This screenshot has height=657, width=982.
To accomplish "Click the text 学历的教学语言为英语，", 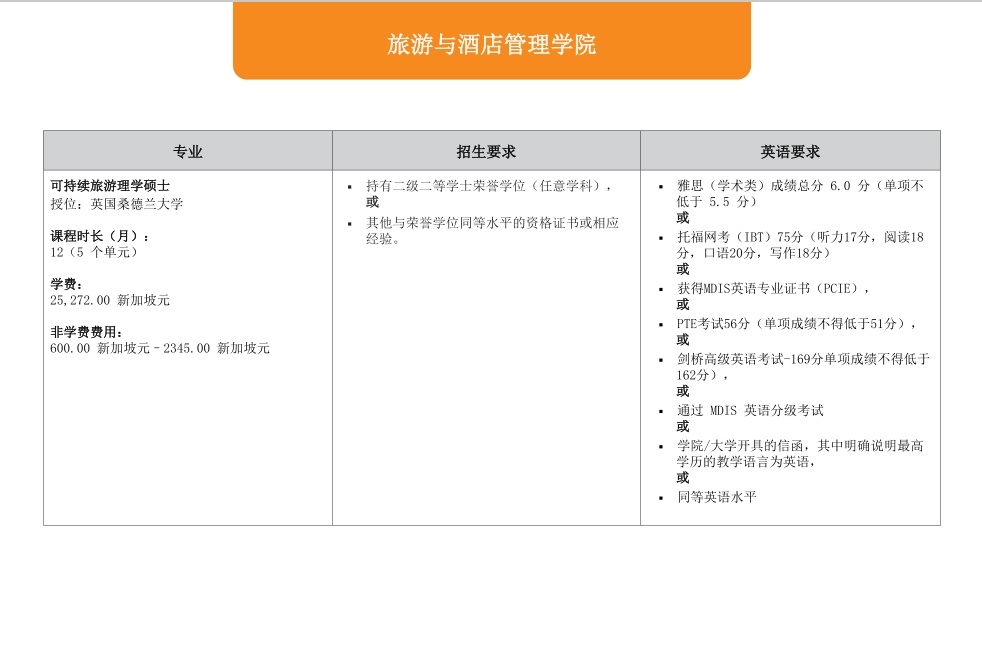I will pos(746,462).
